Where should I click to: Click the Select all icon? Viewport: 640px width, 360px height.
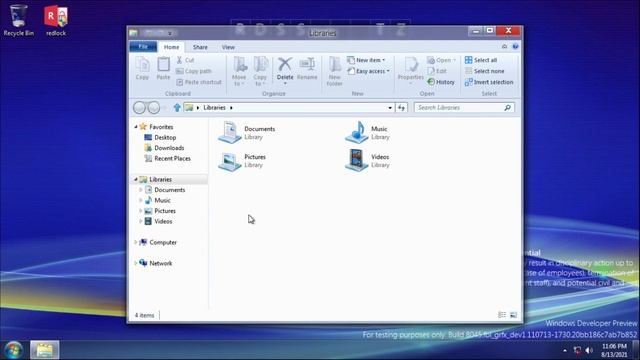tap(469, 60)
